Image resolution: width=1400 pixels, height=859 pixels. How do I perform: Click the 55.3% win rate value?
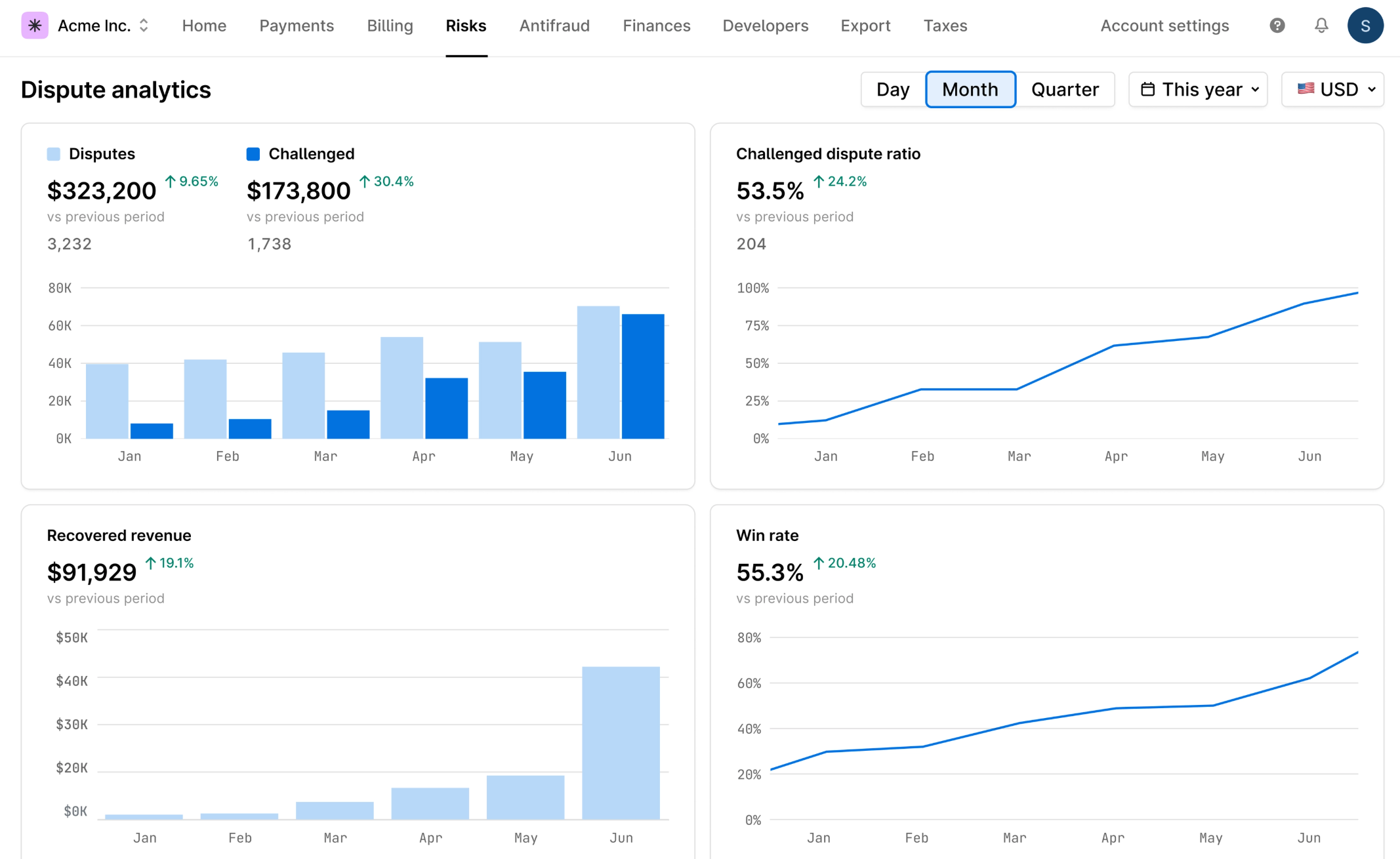[770, 572]
